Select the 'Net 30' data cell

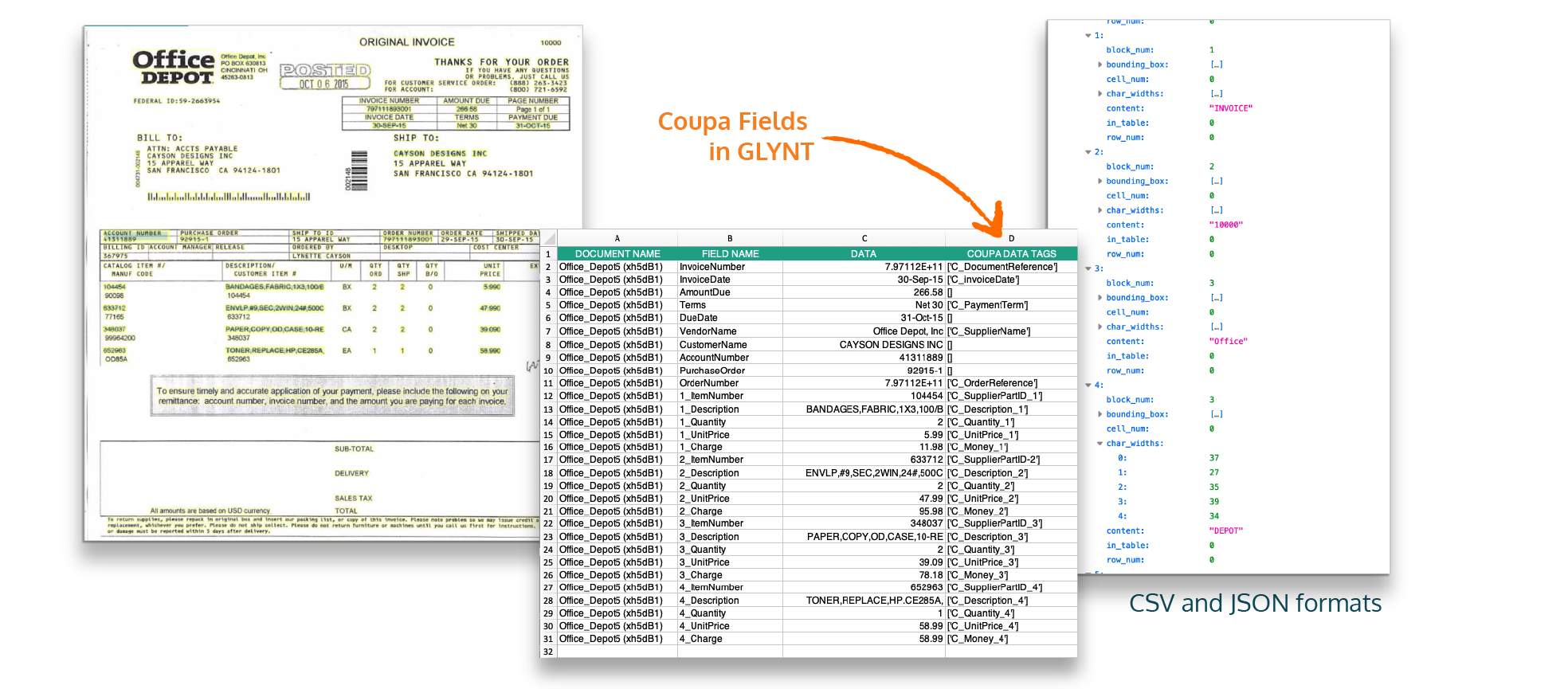pyautogui.click(x=928, y=305)
